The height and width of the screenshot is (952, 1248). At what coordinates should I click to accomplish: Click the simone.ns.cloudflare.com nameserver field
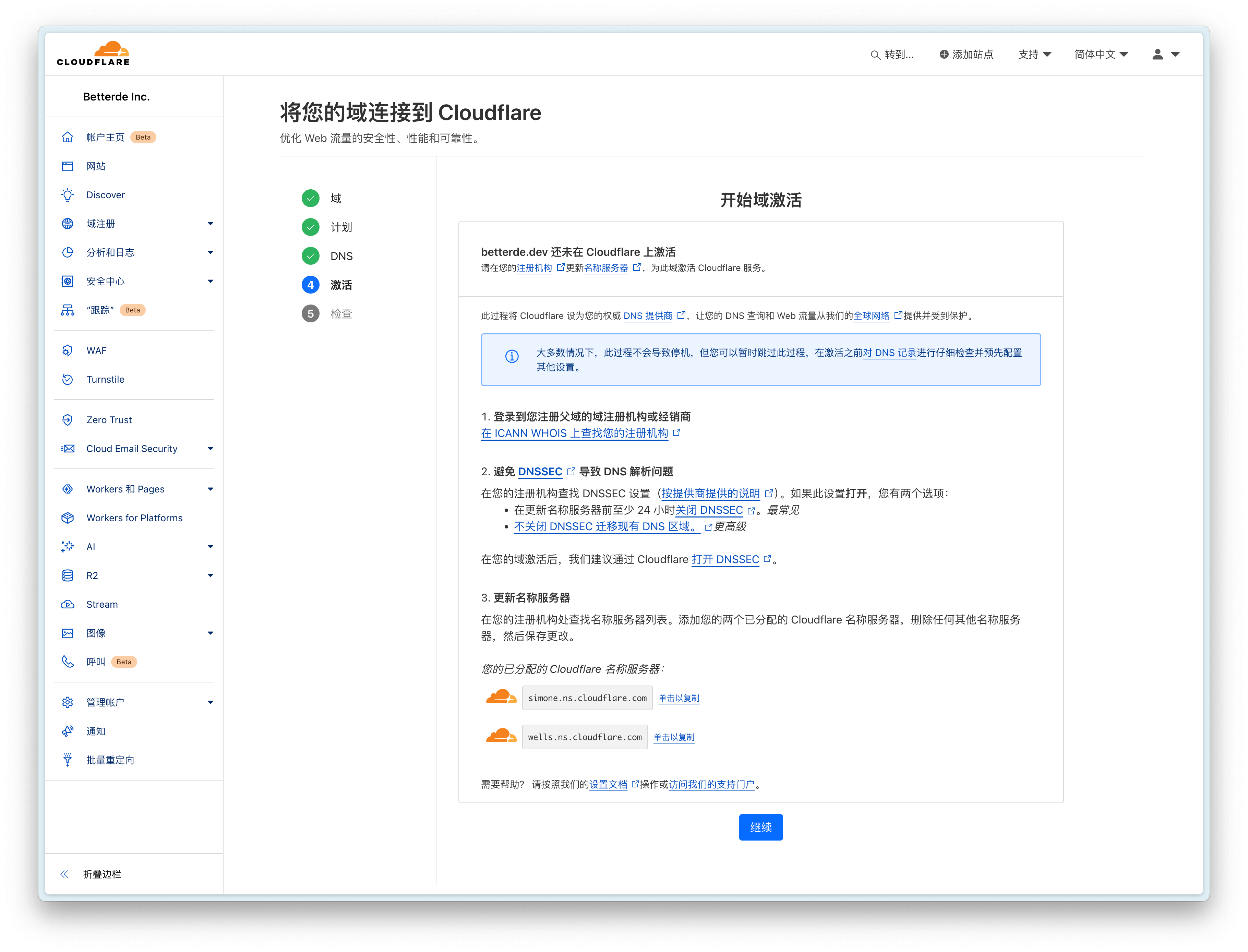[587, 698]
